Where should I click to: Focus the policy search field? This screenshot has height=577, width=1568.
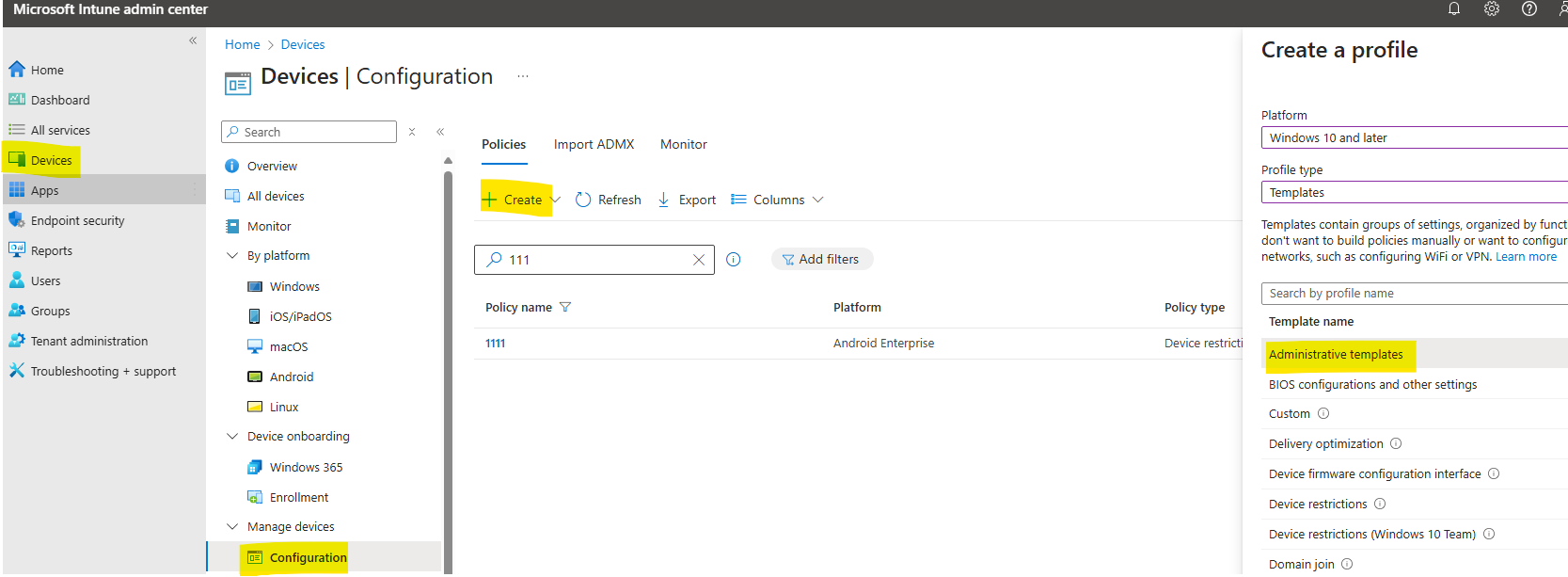pos(594,260)
